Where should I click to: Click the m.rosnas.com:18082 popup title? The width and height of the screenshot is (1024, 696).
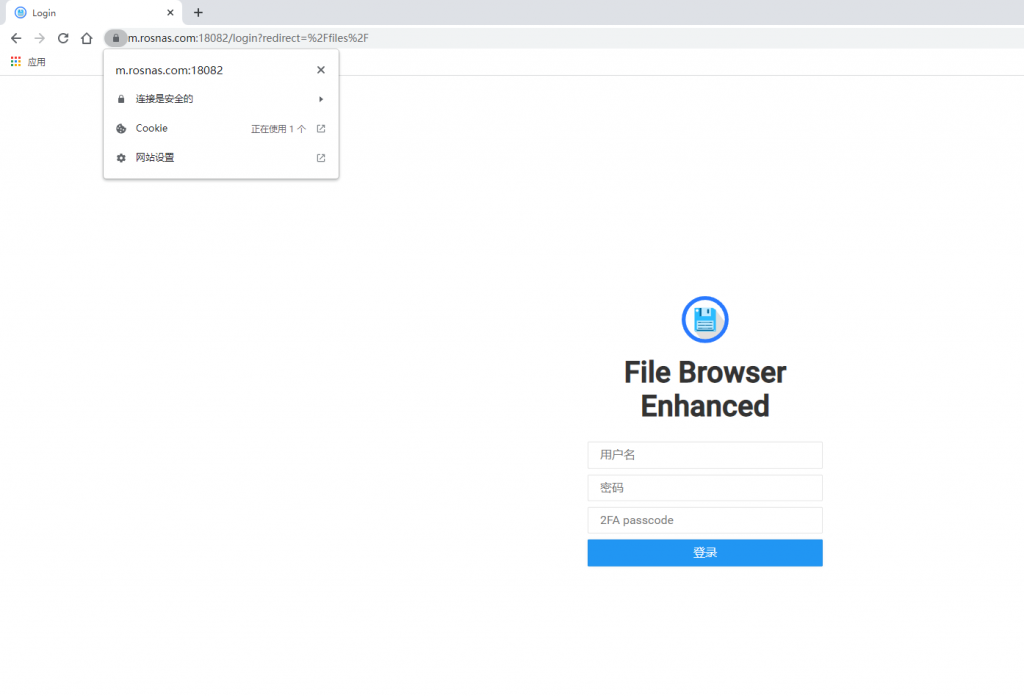point(169,71)
